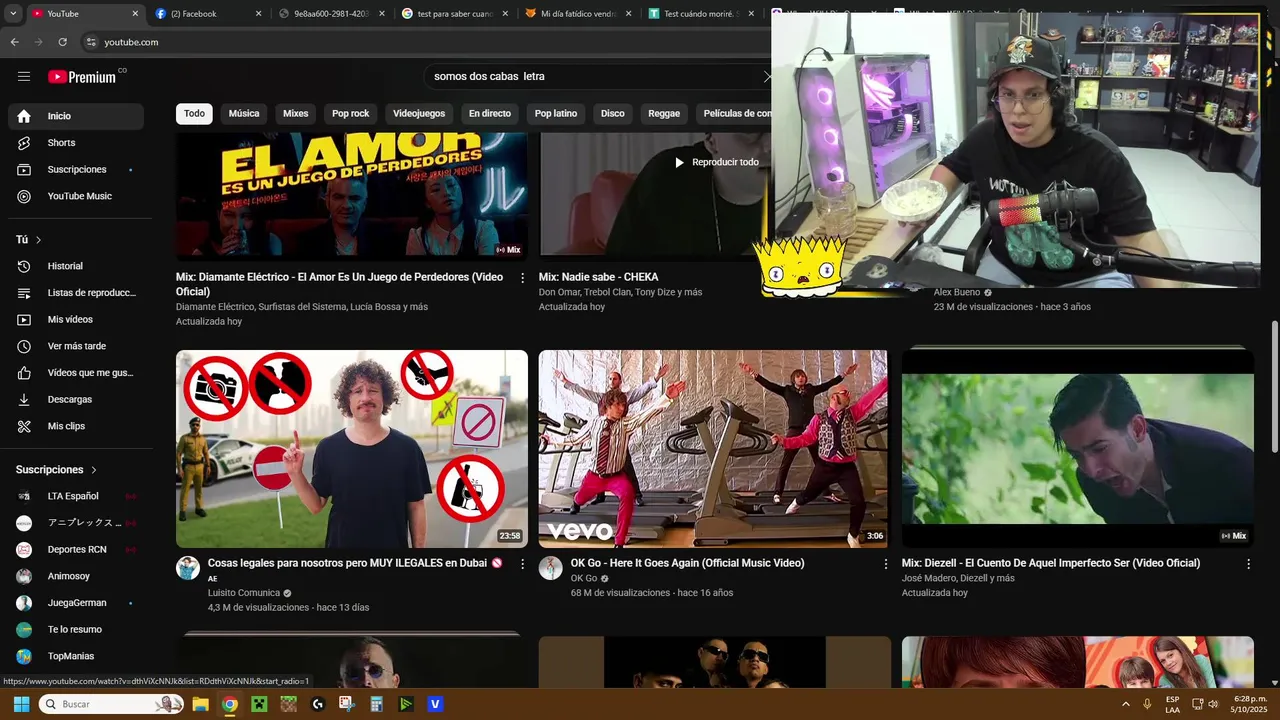This screenshot has width=1280, height=720.
Task: Click Windows taskbar Buscar field
Action: pyautogui.click(x=110, y=704)
